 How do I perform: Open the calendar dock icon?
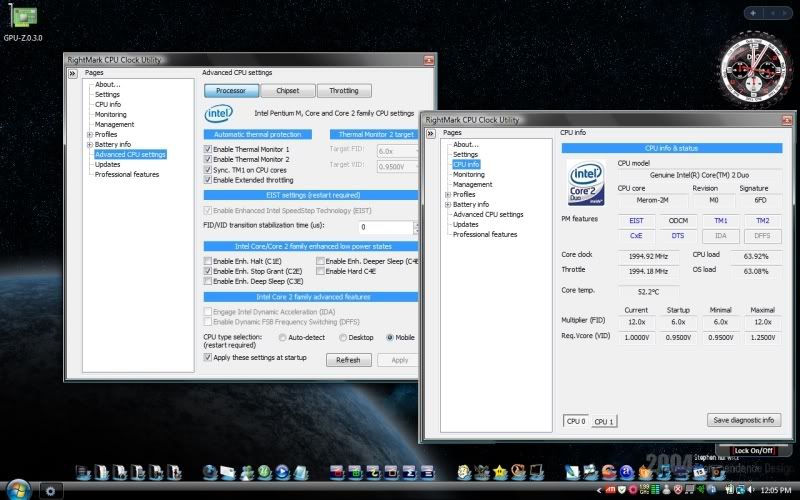(698, 472)
